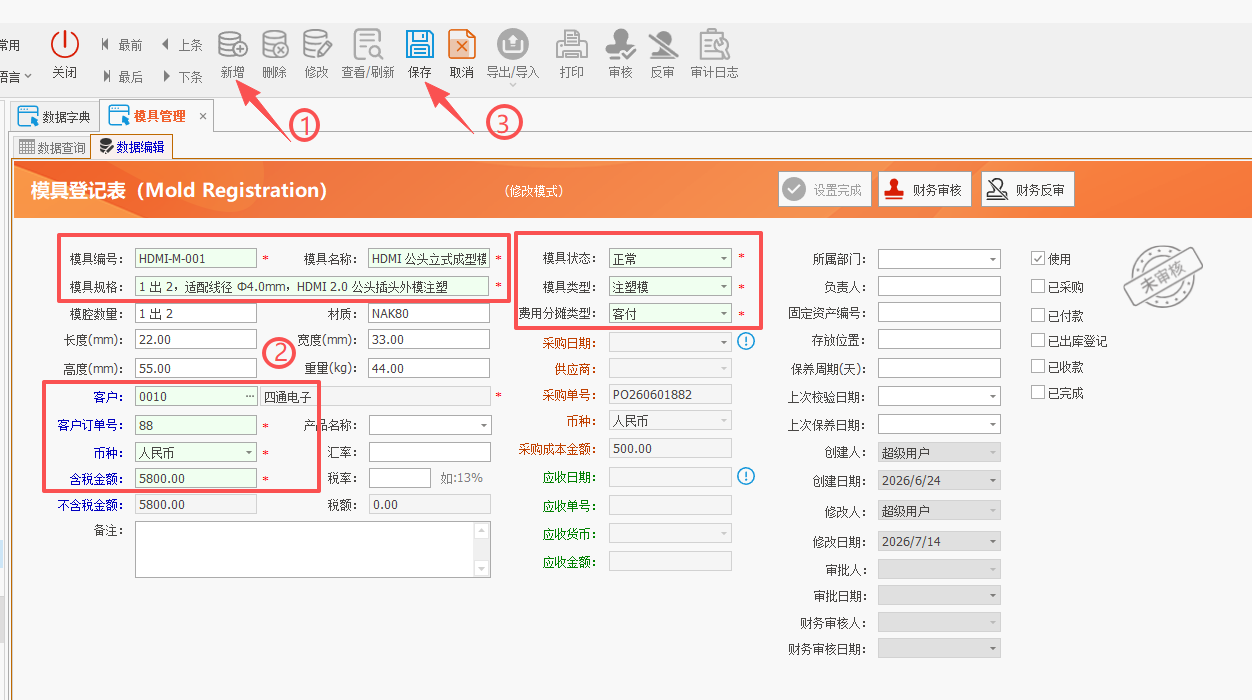Open the 模具状态 dropdown
The width and height of the screenshot is (1252, 700).
(723, 259)
